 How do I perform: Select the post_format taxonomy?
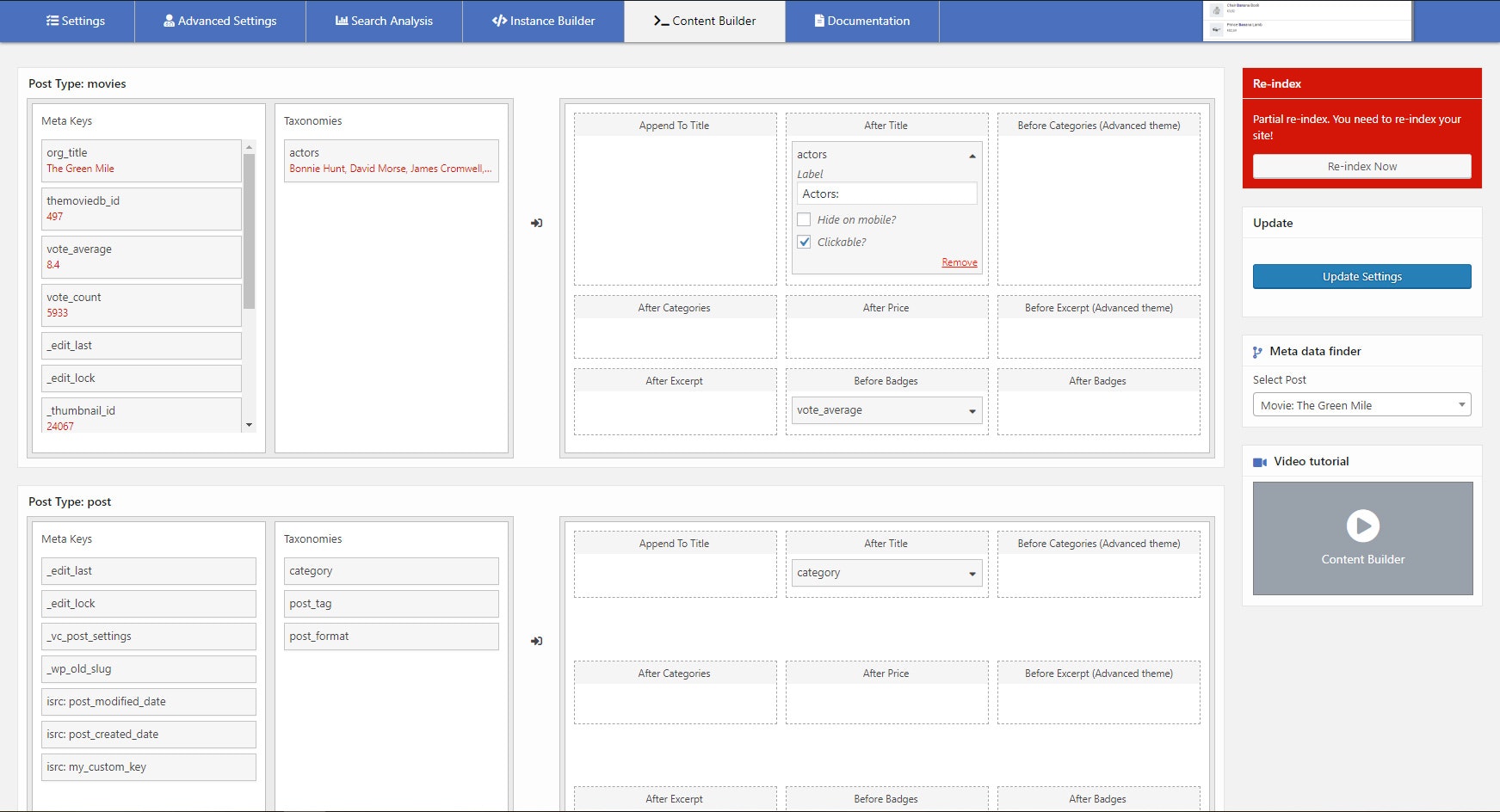click(392, 637)
